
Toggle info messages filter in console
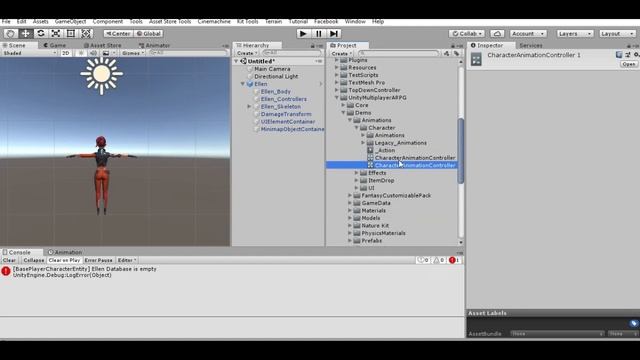(x=423, y=260)
